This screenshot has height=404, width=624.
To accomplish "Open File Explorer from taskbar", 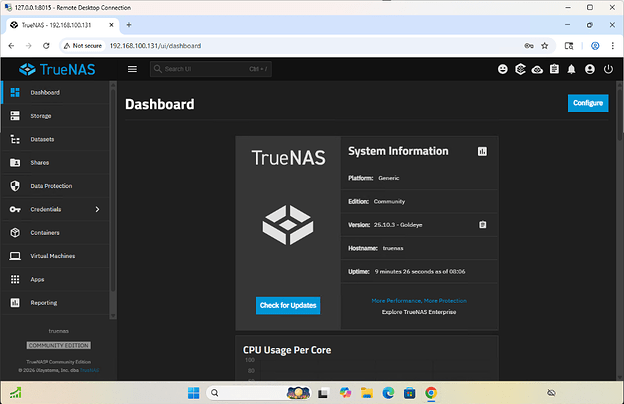I will coord(367,393).
